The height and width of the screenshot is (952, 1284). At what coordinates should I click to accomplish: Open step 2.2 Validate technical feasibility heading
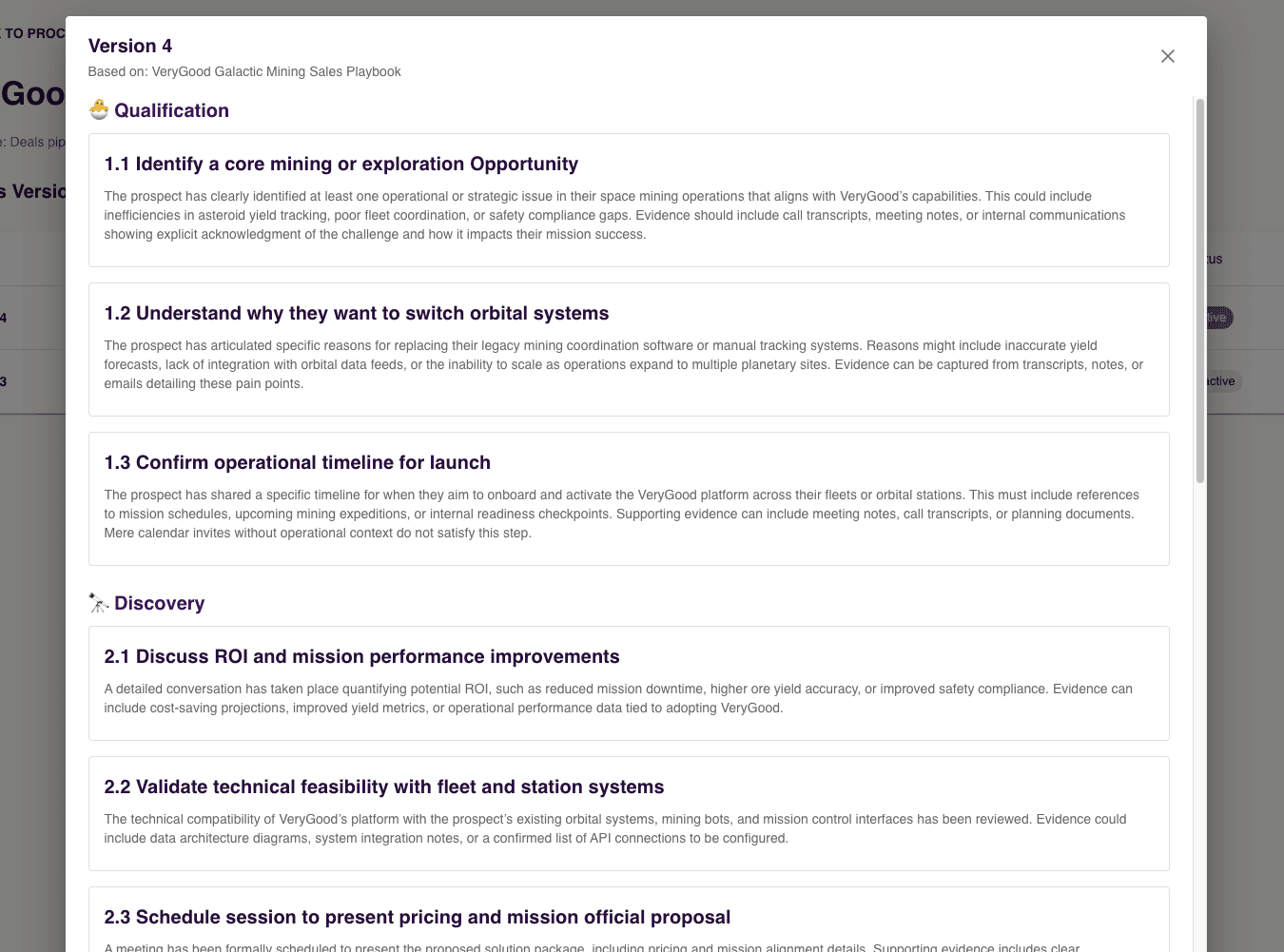click(x=384, y=787)
